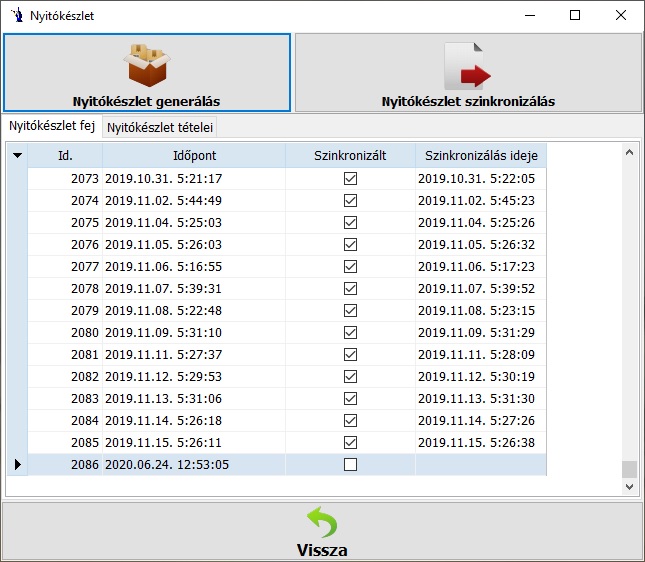Click the scrollbar up arrow

coord(629,153)
